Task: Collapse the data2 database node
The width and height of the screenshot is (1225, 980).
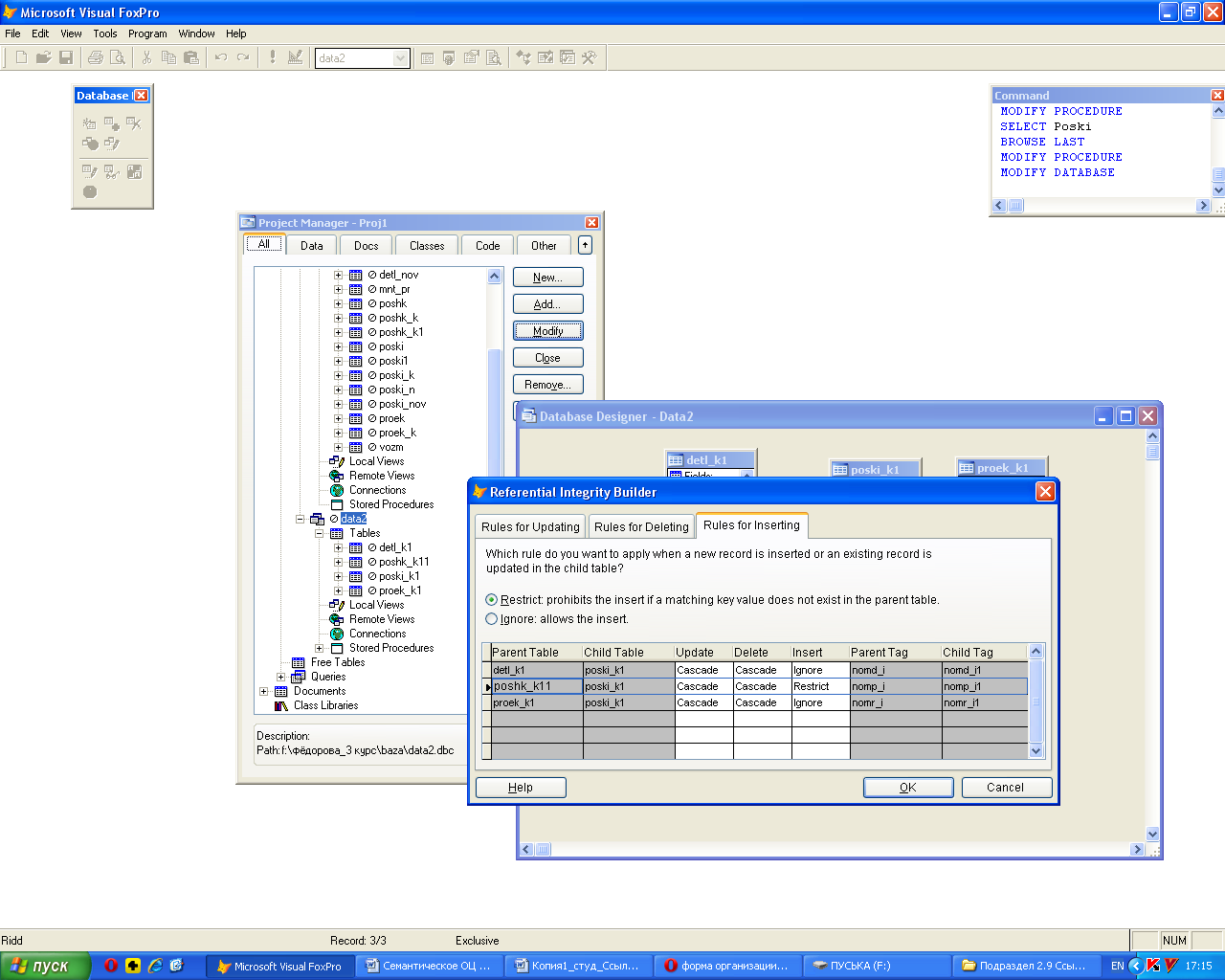Action: click(x=300, y=519)
